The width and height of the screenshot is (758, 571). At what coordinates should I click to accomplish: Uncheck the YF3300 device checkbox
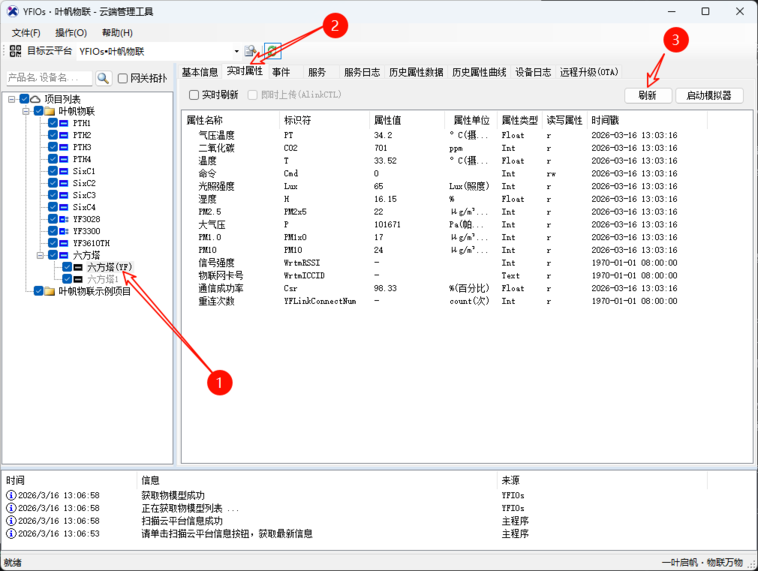[53, 231]
